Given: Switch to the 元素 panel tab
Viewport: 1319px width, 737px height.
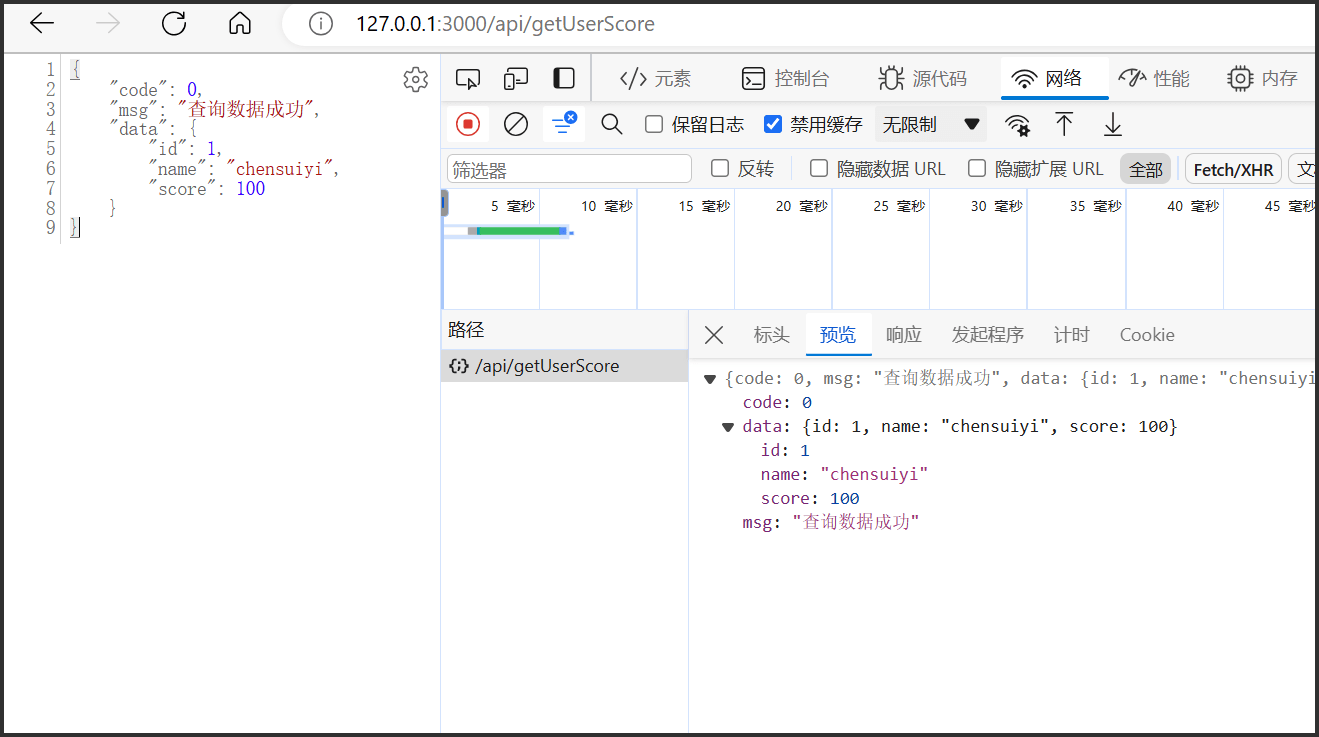Looking at the screenshot, I should click(x=655, y=78).
